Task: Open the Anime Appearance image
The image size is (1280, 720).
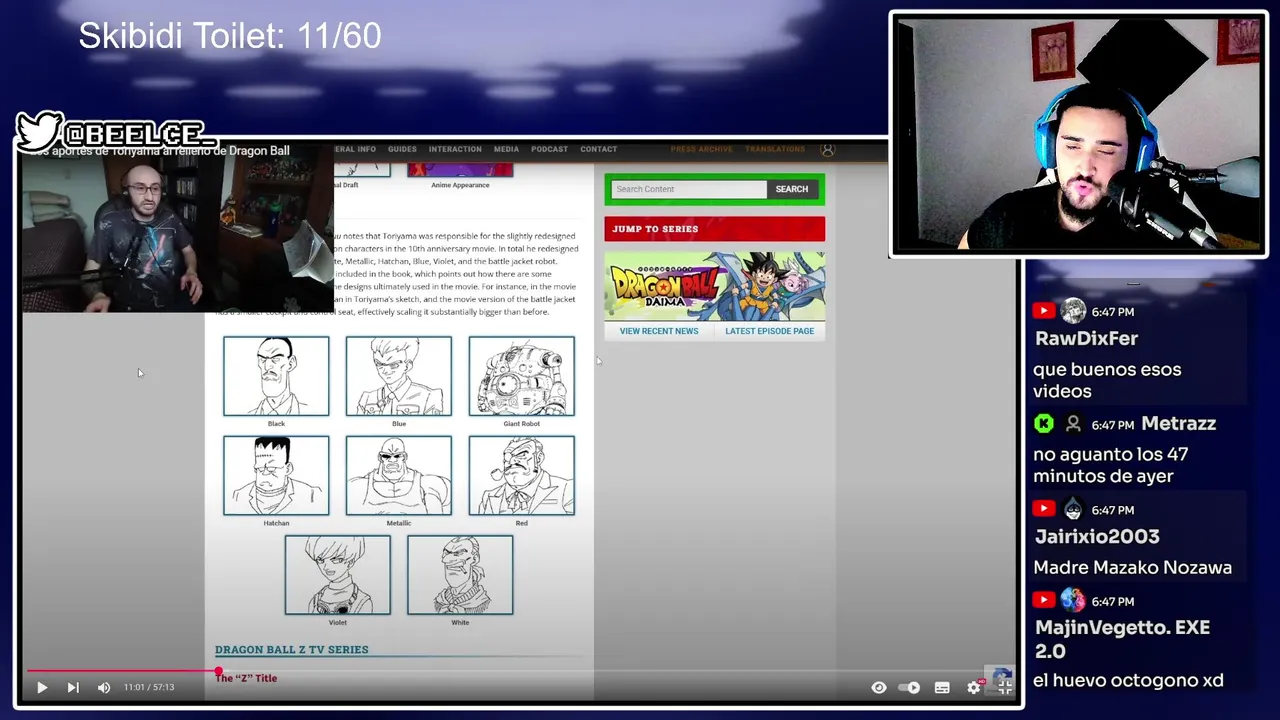Action: coord(460,171)
